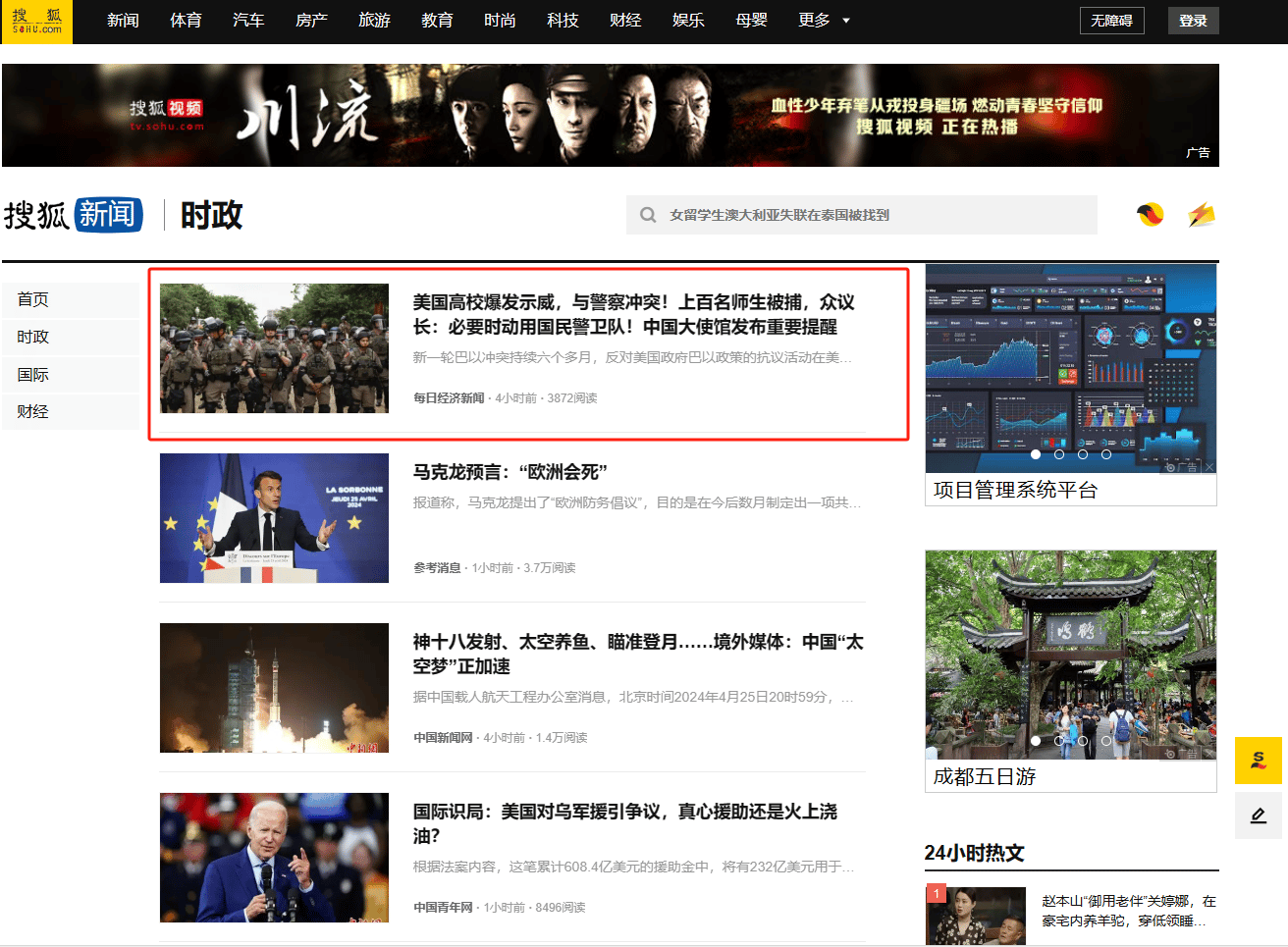Image resolution: width=1288 pixels, height=947 pixels.
Task: Open the Biden speaking thumbnail
Action: (x=274, y=858)
